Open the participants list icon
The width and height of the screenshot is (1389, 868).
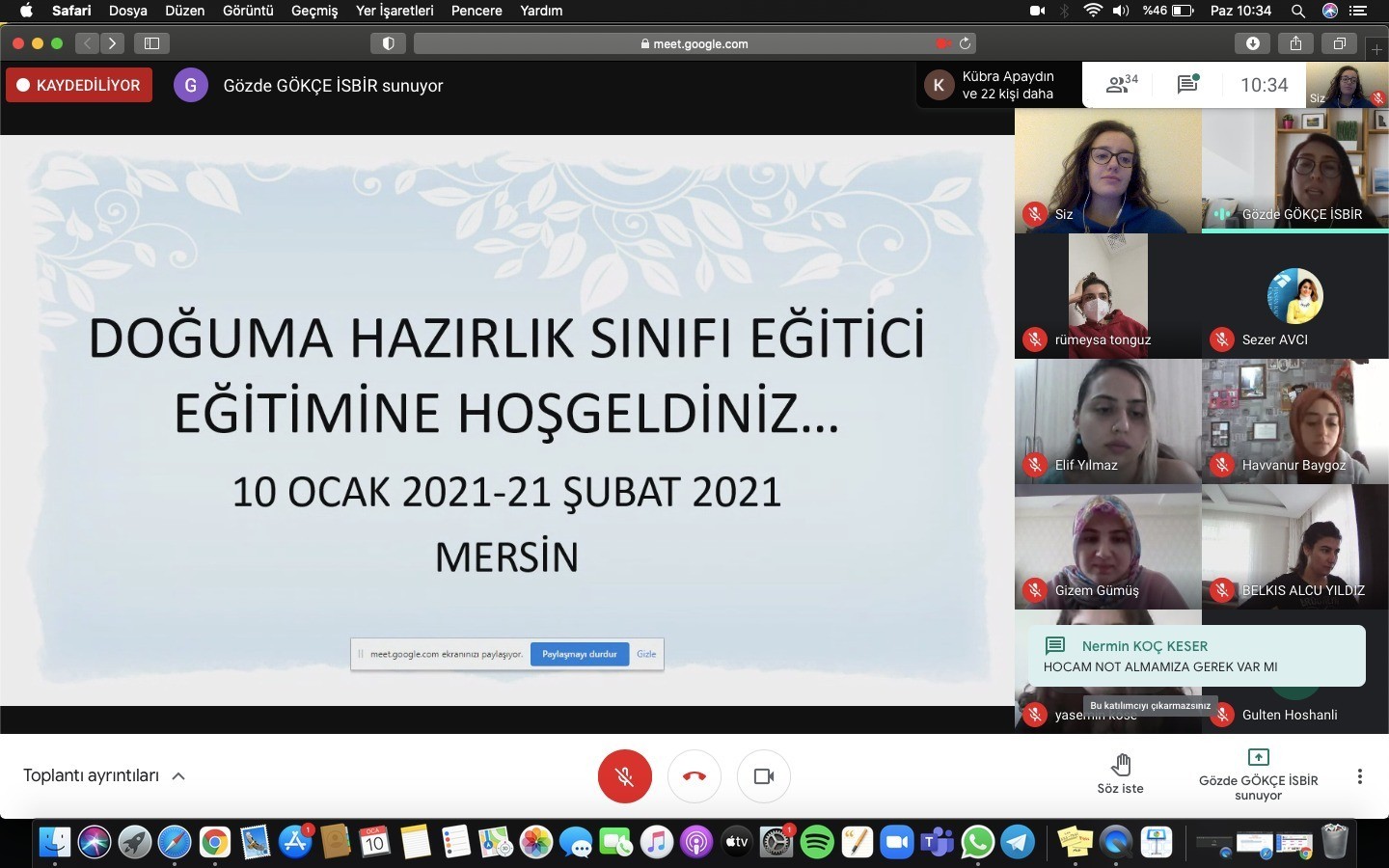coord(1121,85)
